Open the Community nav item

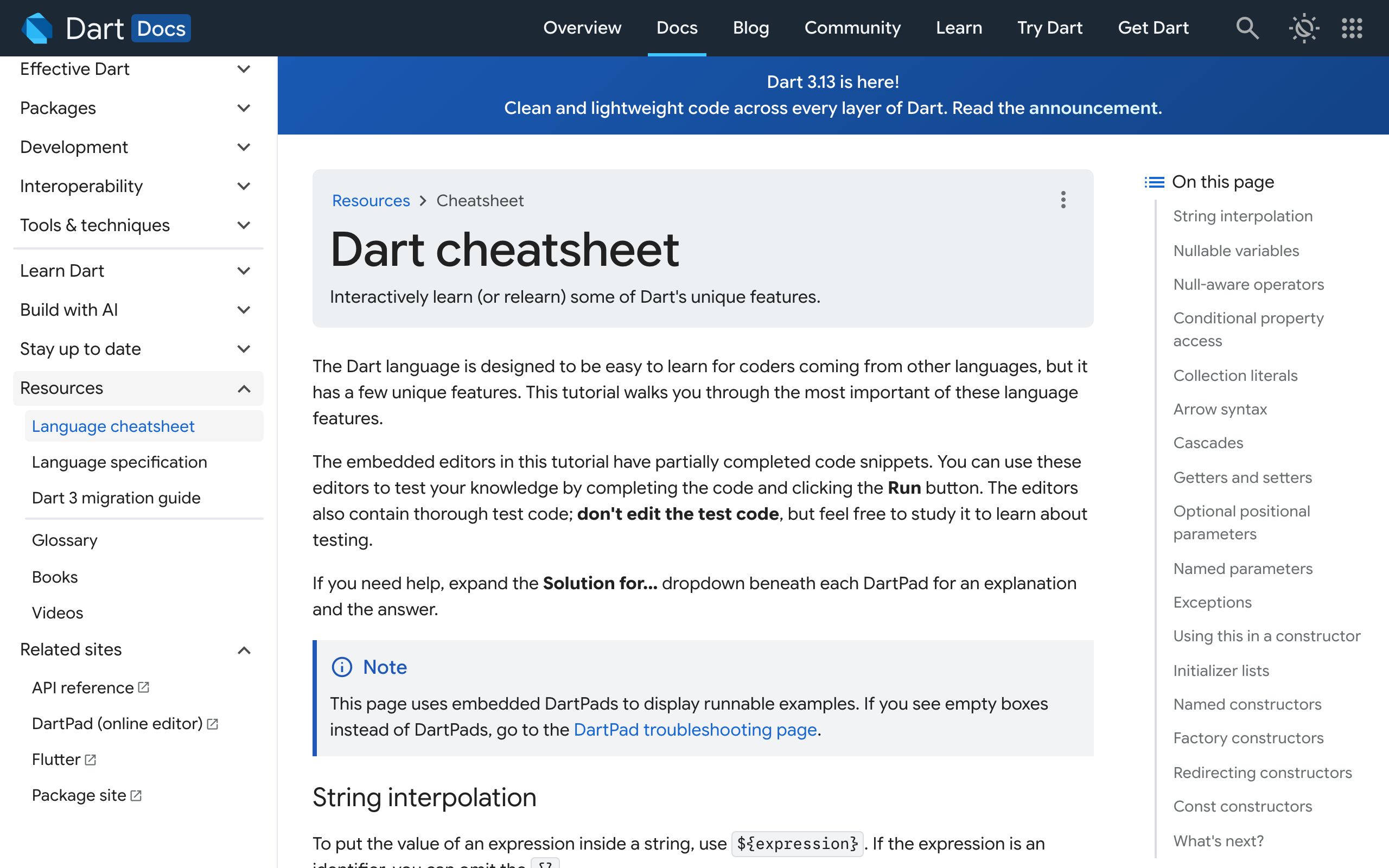[x=852, y=28]
